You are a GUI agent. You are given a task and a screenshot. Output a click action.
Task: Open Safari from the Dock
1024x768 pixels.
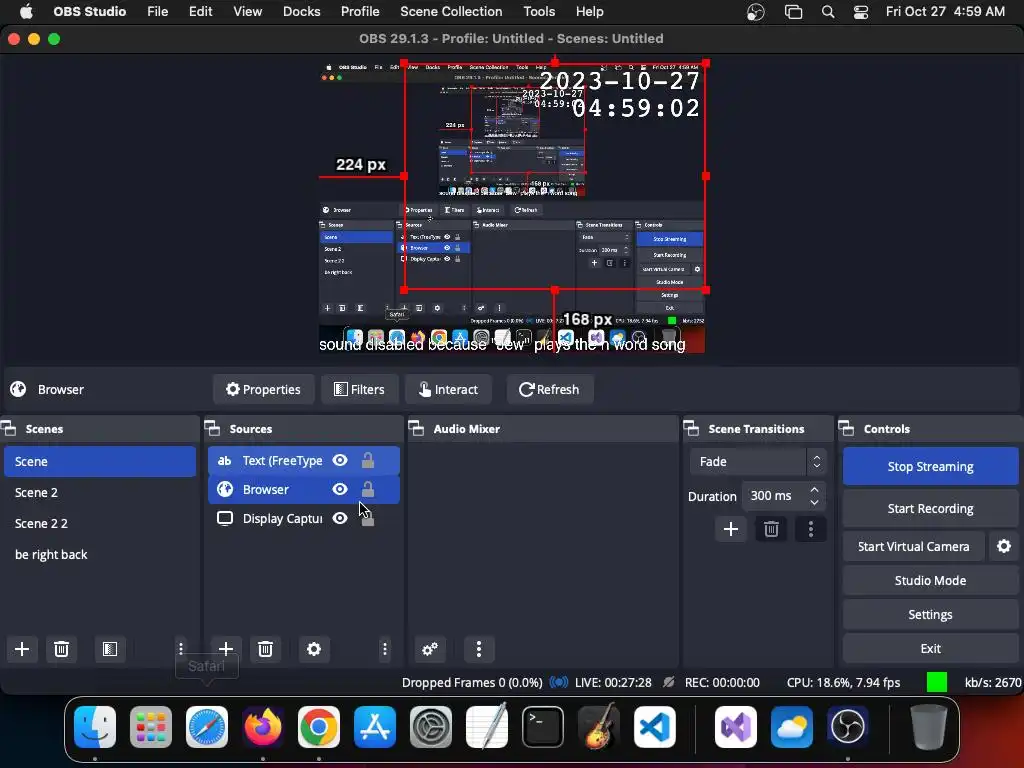(x=207, y=727)
